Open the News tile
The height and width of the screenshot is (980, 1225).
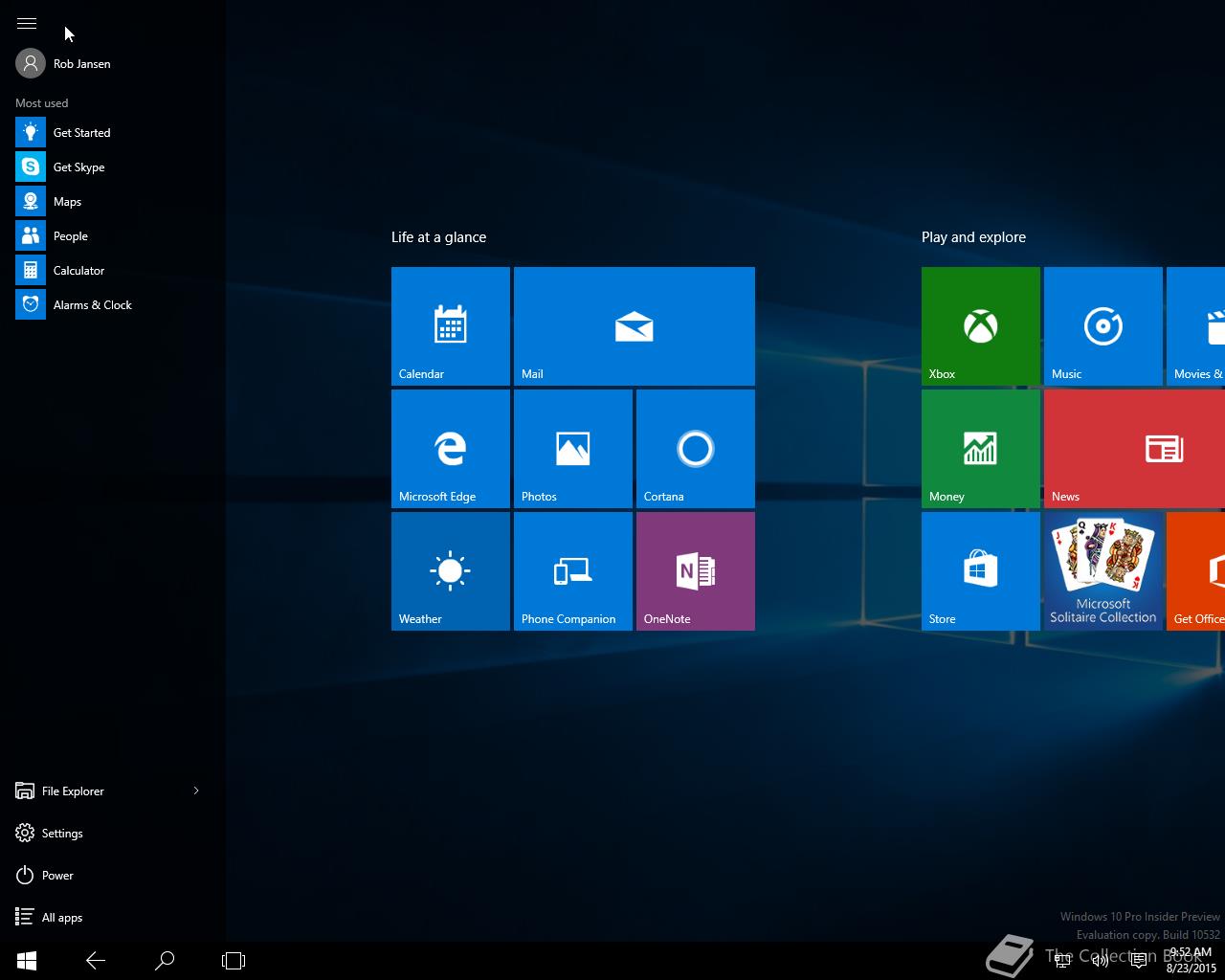(x=1134, y=449)
